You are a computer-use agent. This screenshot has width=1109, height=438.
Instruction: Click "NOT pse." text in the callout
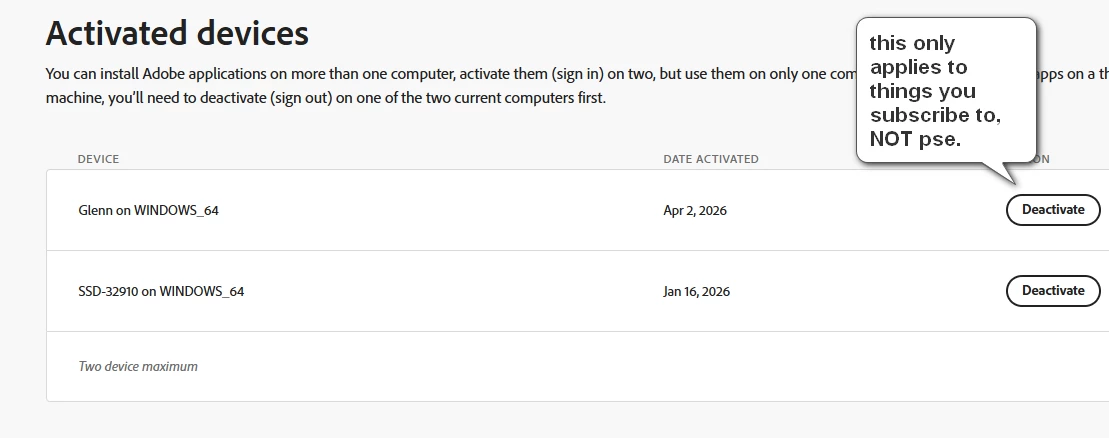pyautogui.click(x=915, y=139)
